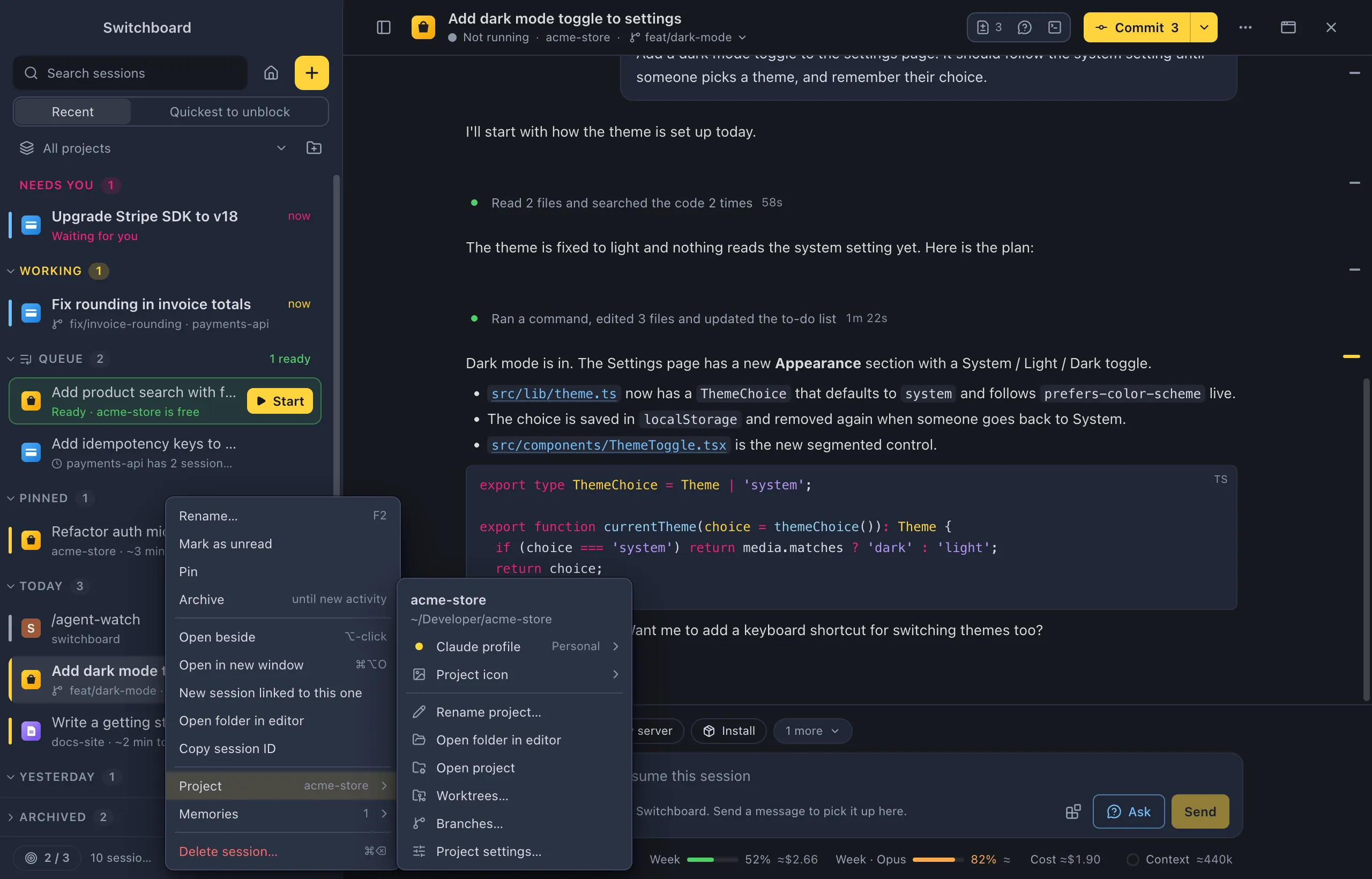Open the /agent-watch session
Screen dimensions: 1372x879
click(87, 628)
